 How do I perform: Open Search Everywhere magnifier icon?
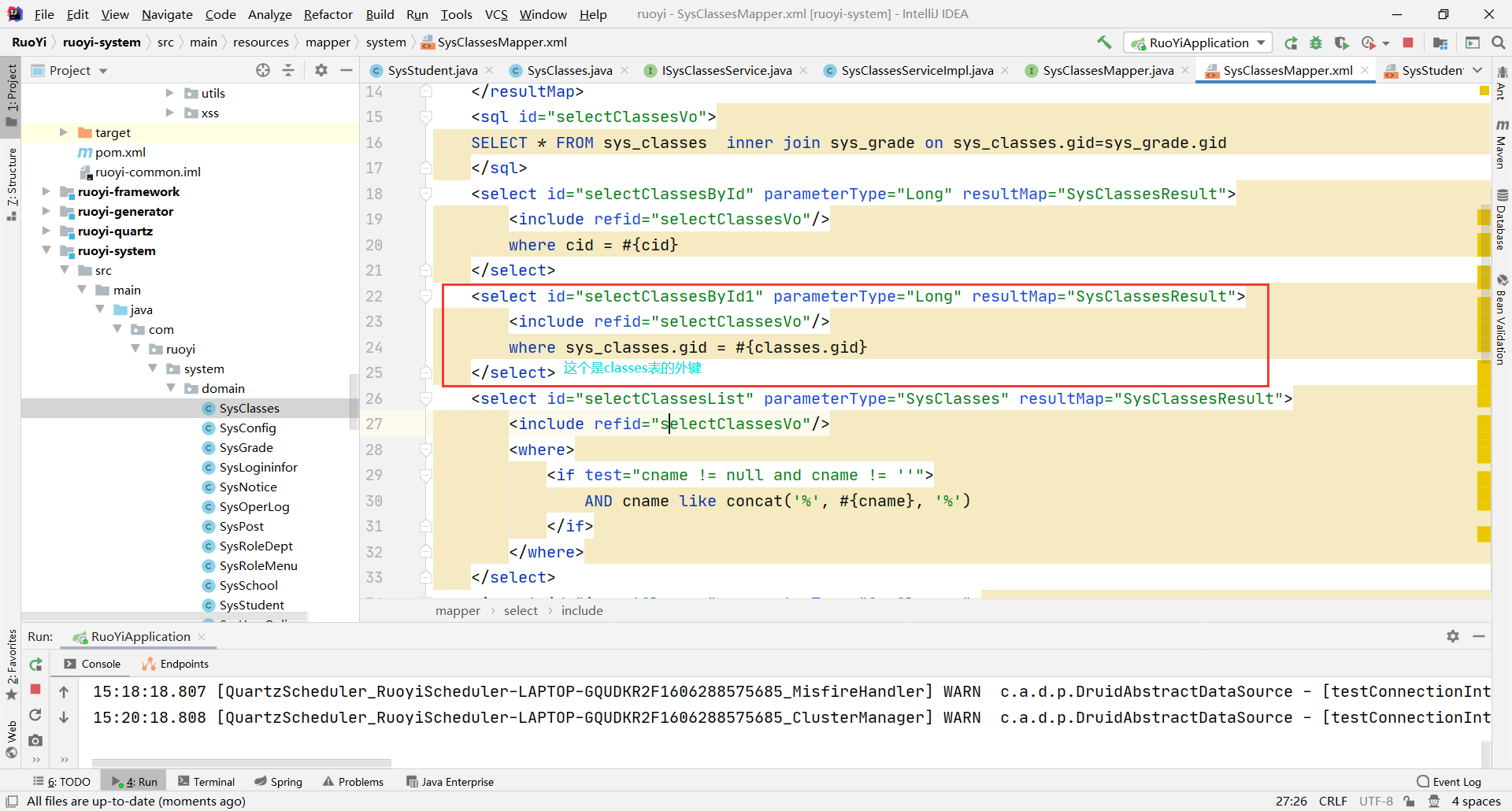tap(1499, 43)
